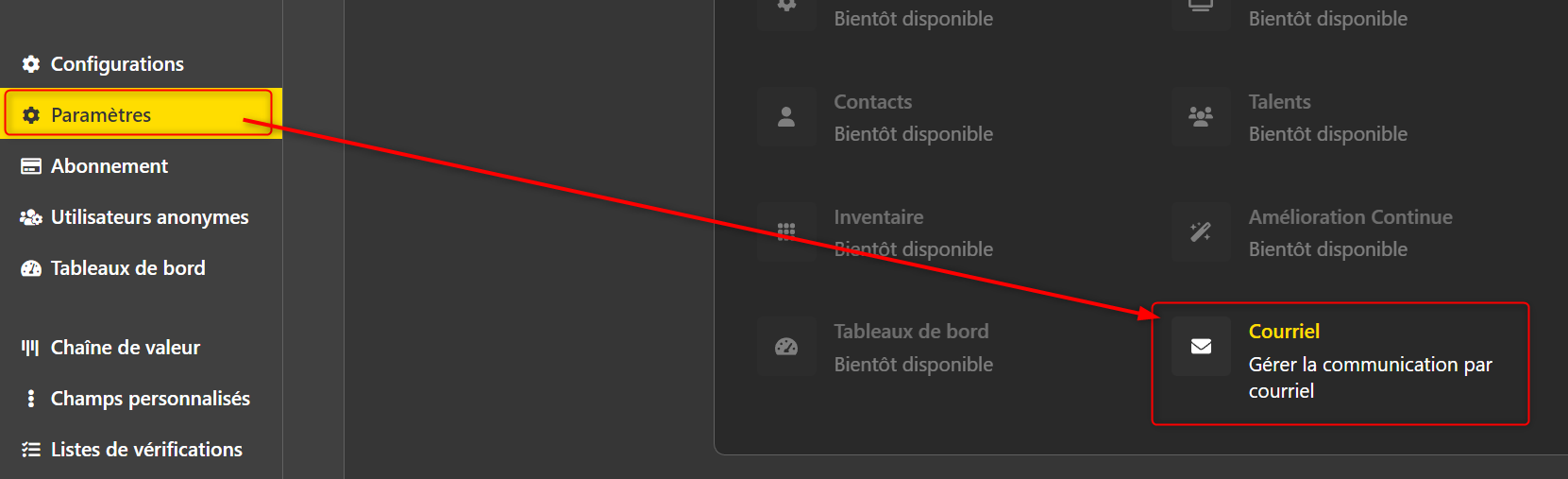1568x479 pixels.
Task: Click the Tableaux de bord sidebar gauge icon
Action: click(x=31, y=268)
